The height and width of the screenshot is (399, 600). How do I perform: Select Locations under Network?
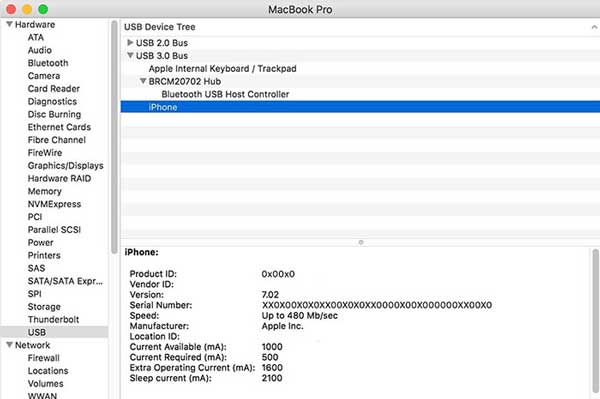tap(48, 371)
